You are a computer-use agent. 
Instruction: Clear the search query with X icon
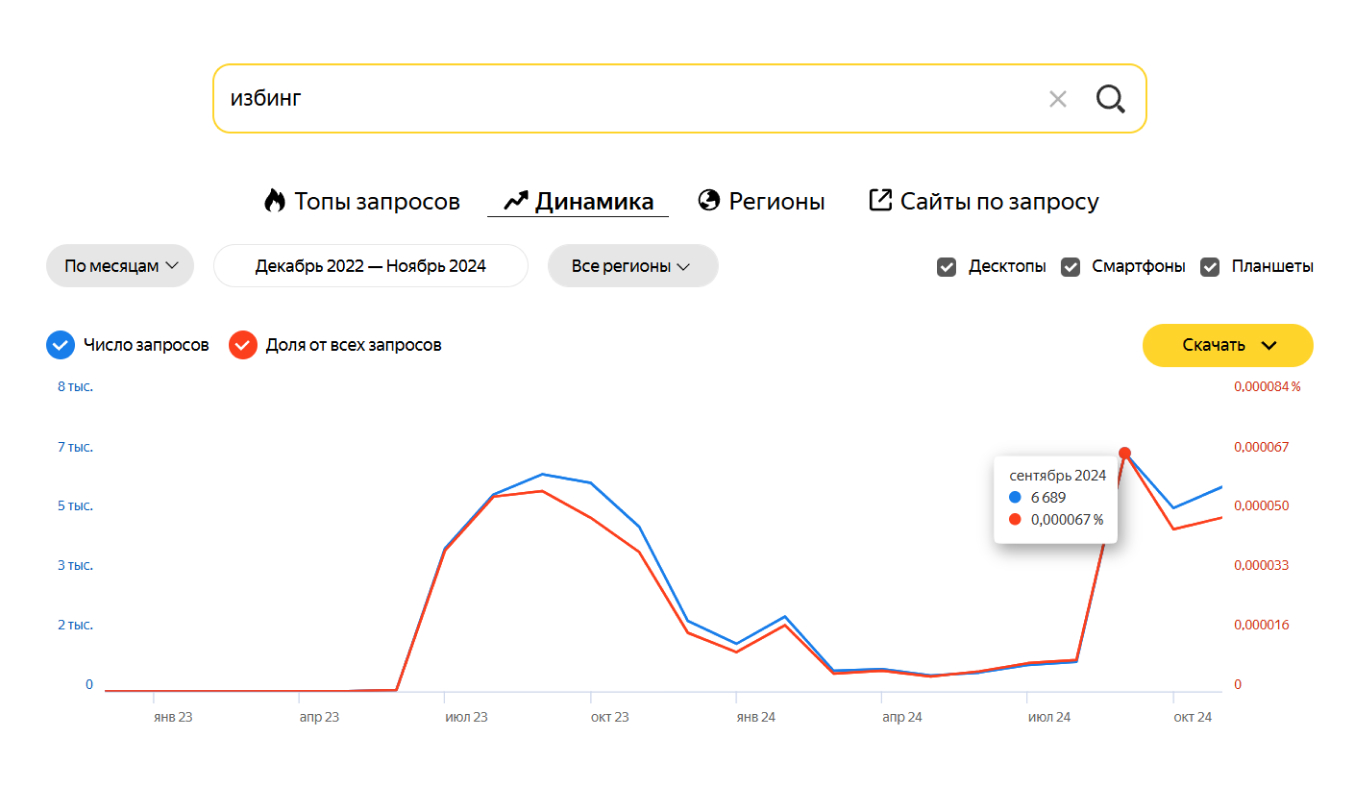pos(1057,99)
